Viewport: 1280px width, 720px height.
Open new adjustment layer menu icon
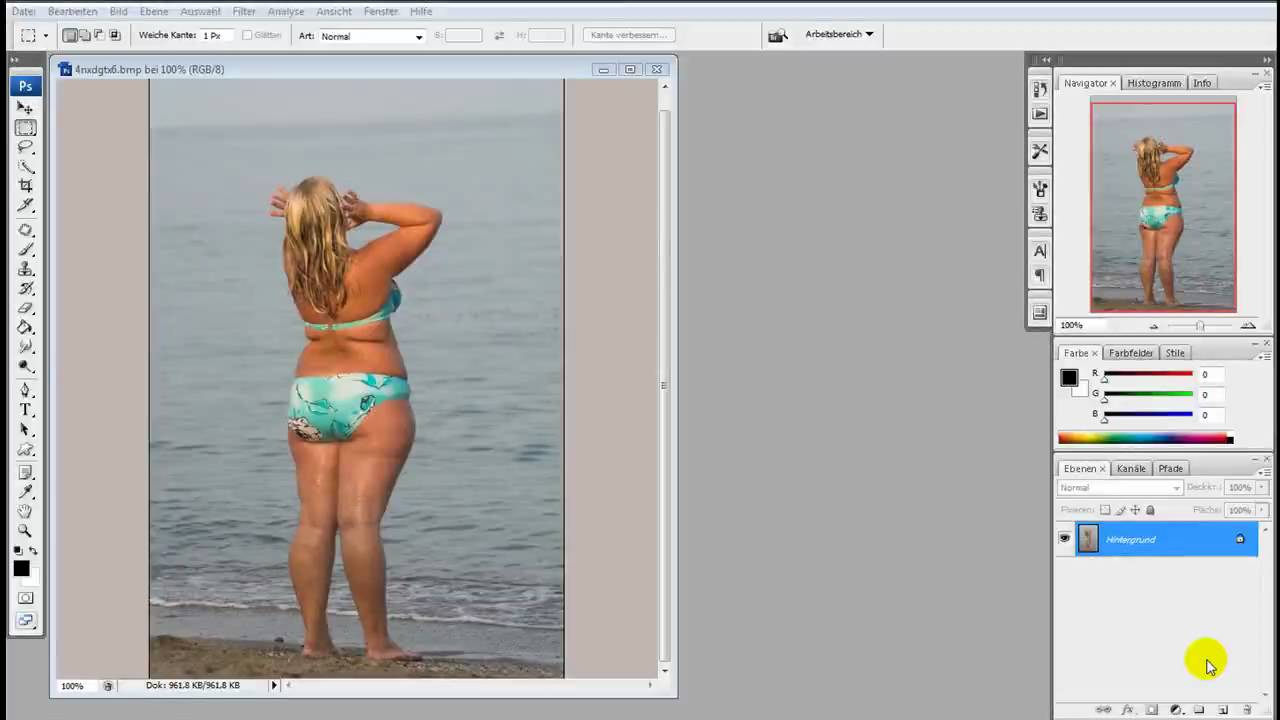click(1175, 710)
